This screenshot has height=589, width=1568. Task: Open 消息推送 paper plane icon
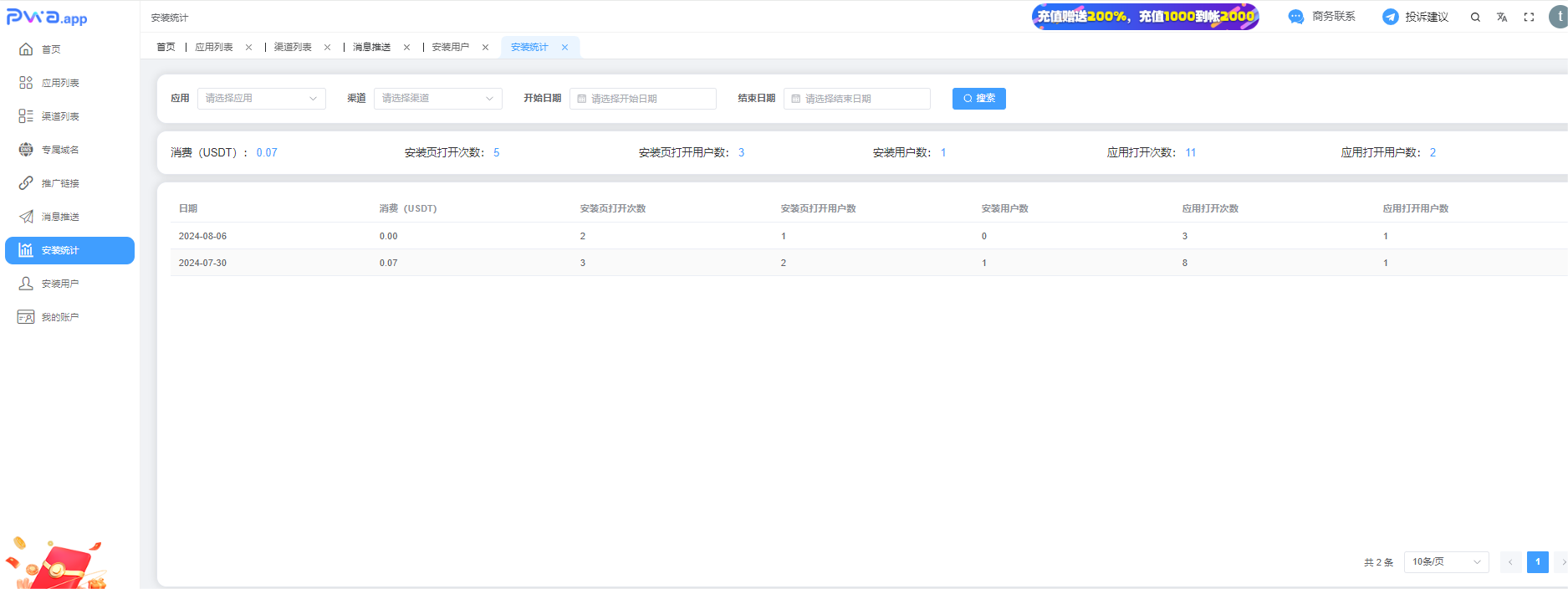(26, 217)
